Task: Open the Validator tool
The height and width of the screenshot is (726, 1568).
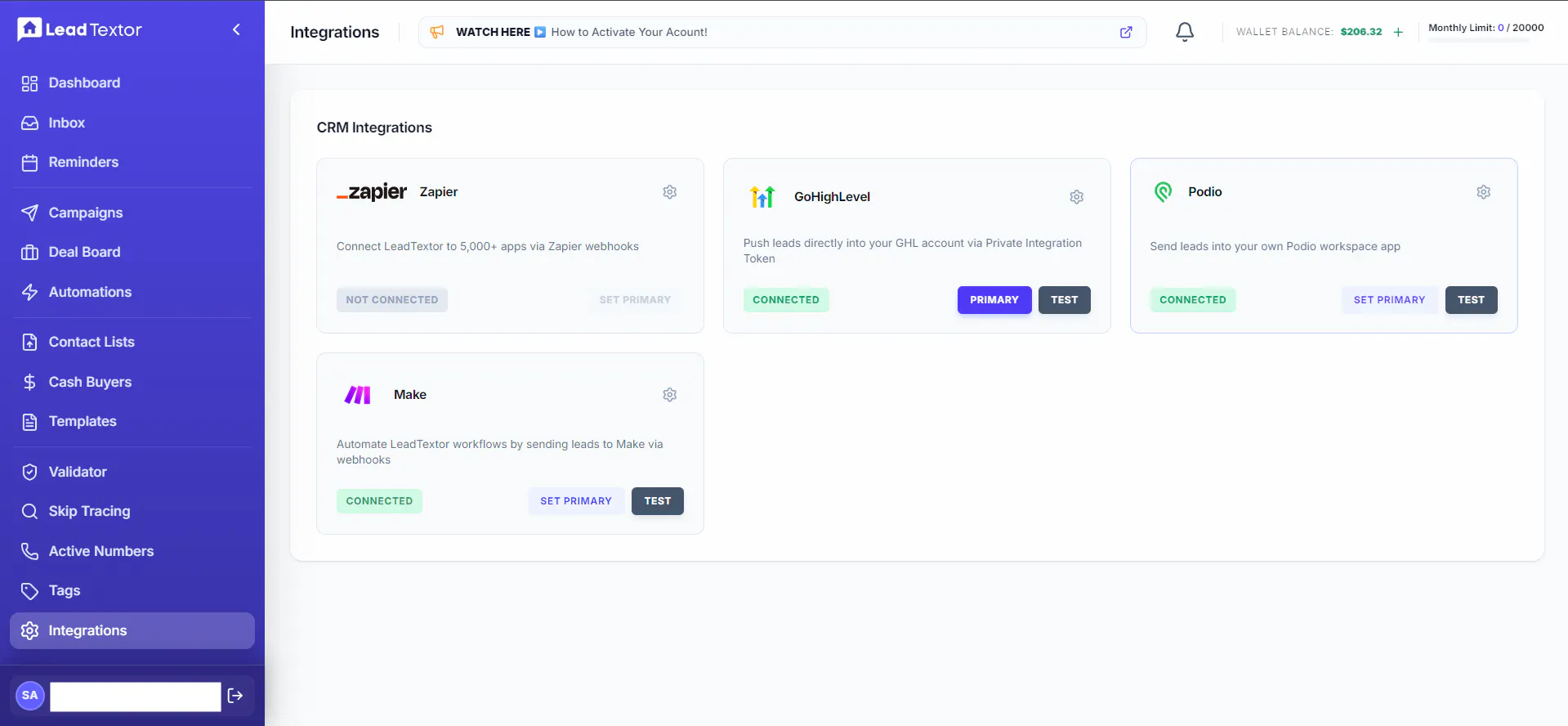Action: 132,472
